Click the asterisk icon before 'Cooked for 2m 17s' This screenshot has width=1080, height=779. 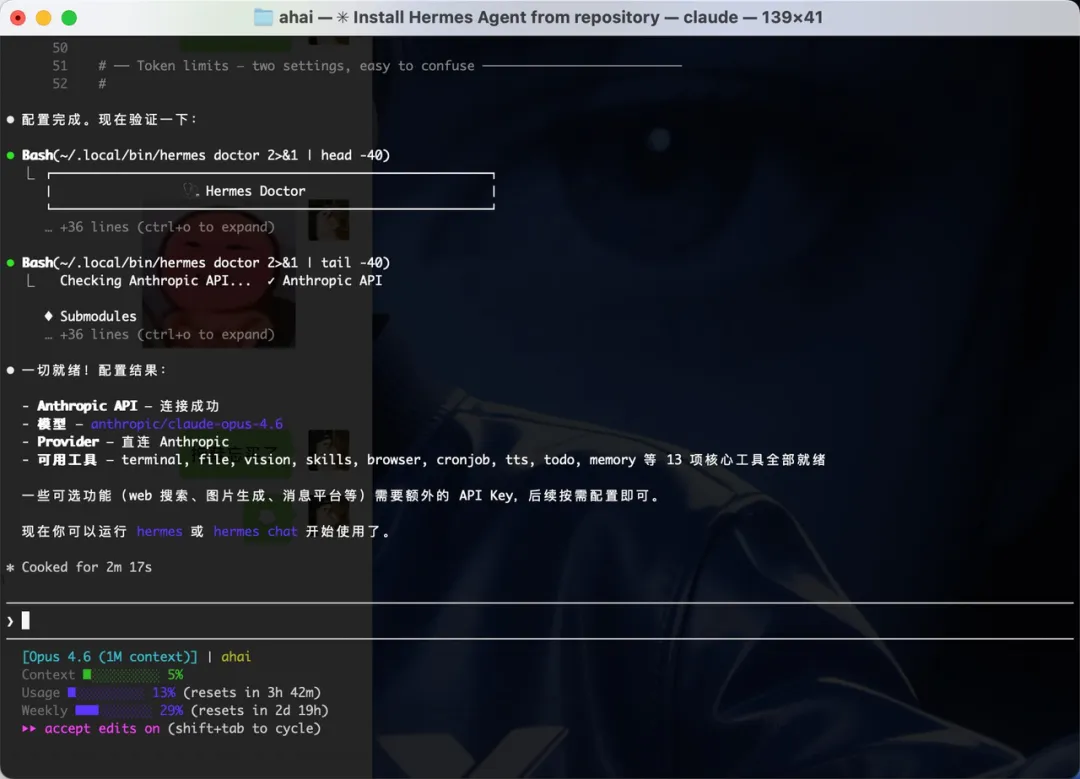coord(10,568)
